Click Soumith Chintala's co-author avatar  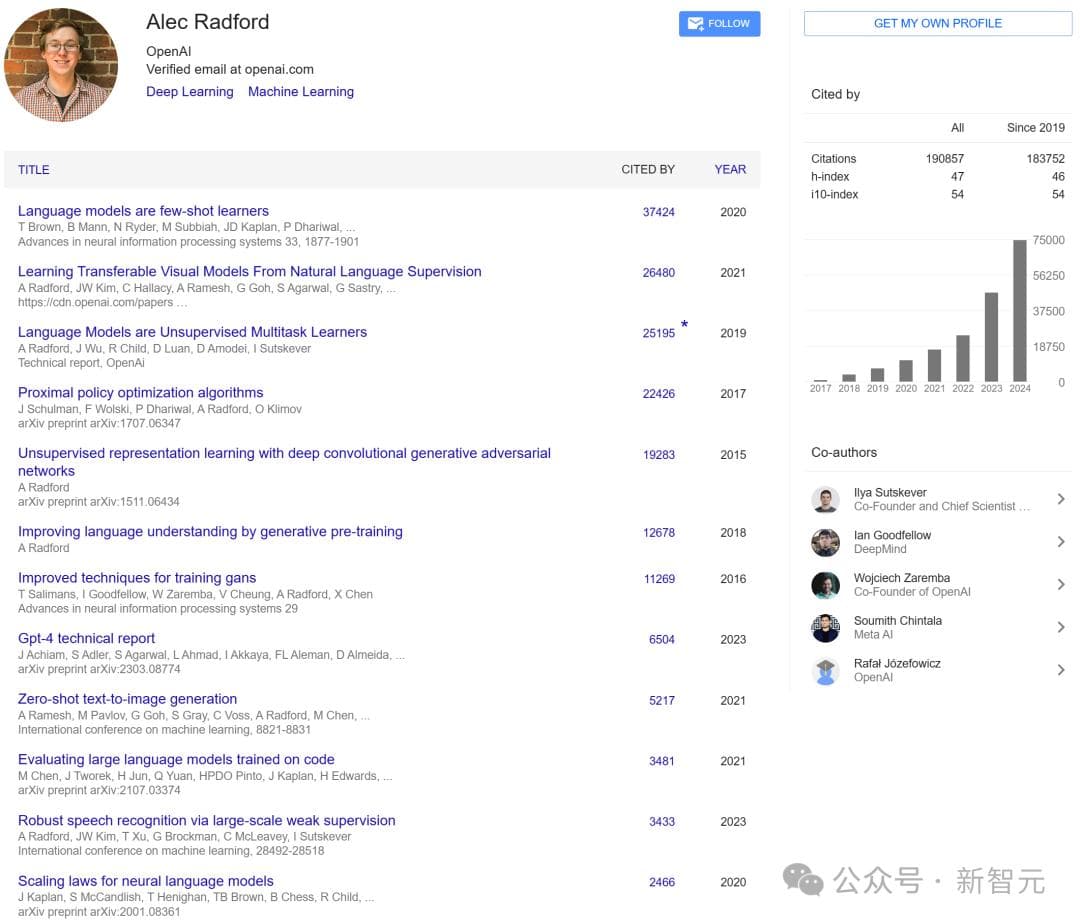click(825, 628)
